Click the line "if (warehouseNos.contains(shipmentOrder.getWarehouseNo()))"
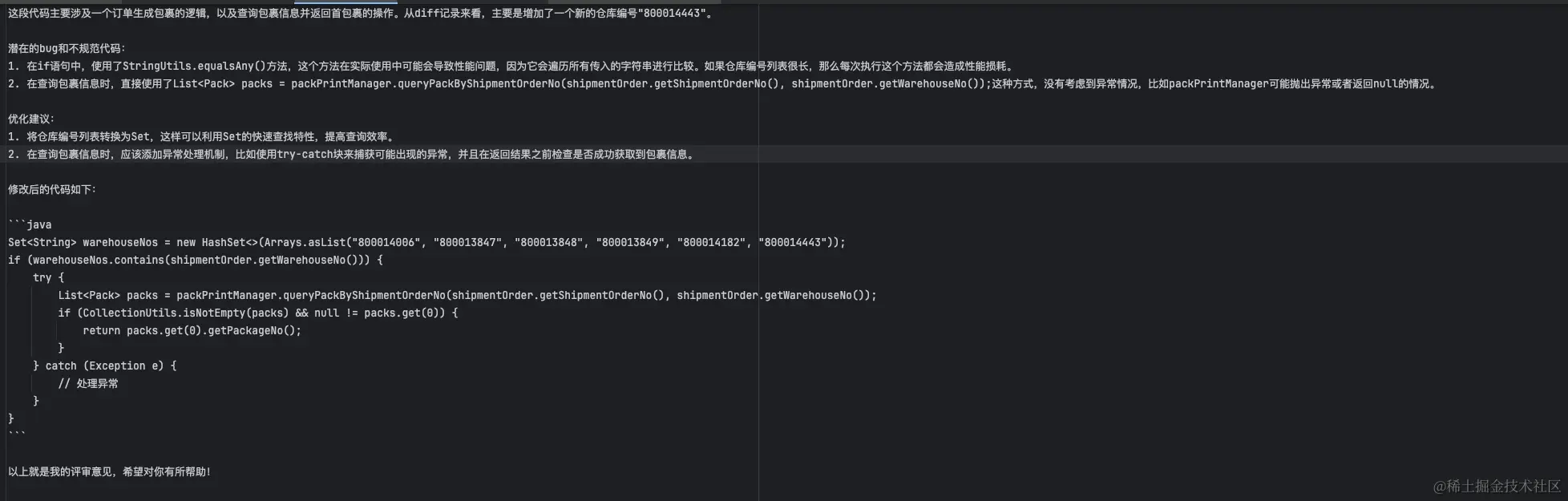 click(x=196, y=260)
